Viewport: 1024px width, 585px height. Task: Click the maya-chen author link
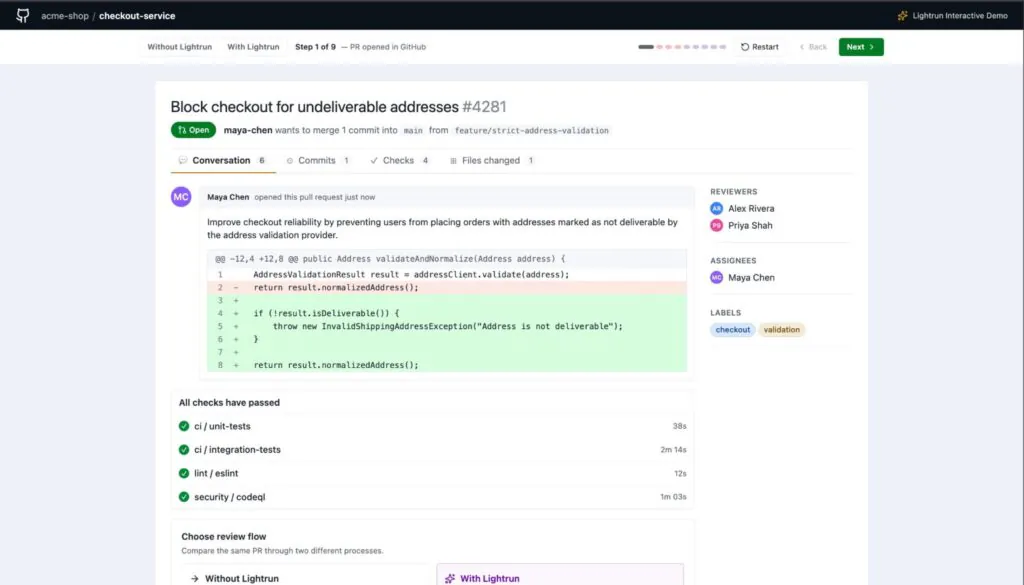click(x=248, y=130)
